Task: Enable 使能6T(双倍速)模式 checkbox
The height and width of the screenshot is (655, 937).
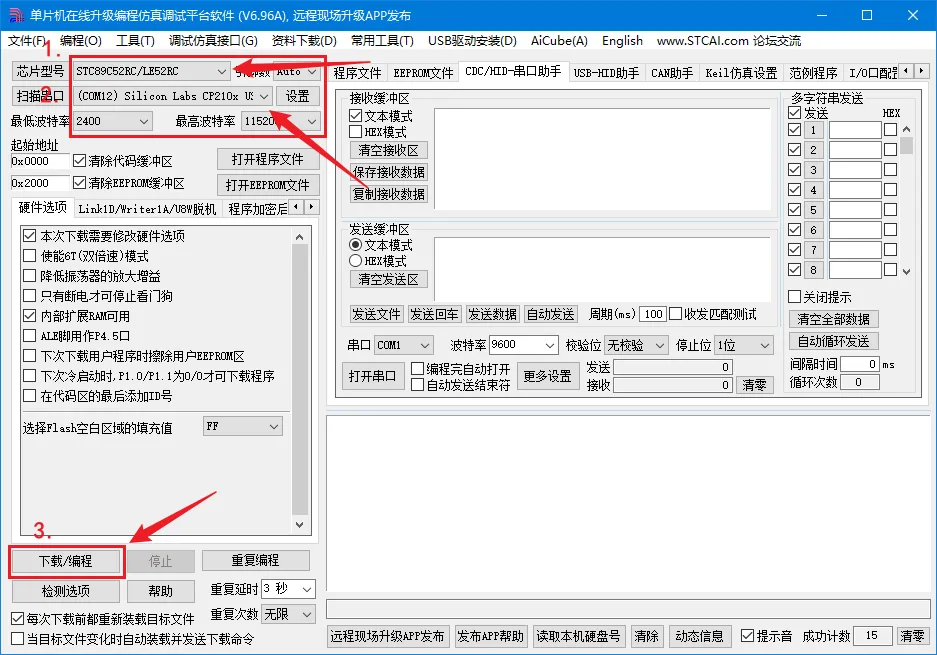Action: pos(29,256)
